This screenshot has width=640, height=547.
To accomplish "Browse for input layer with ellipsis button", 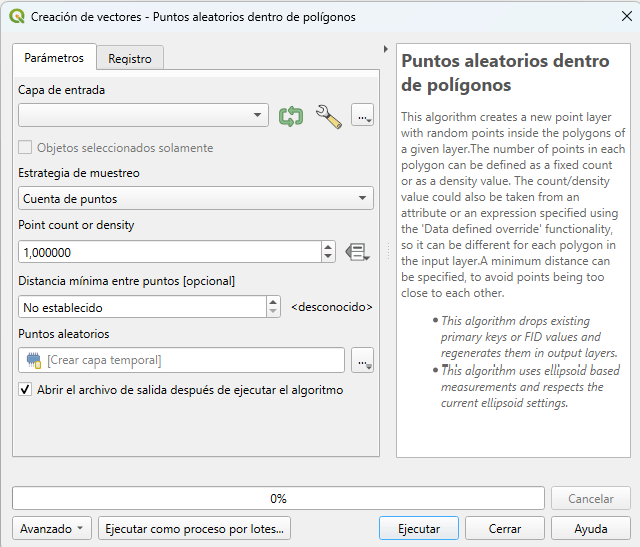I will (362, 115).
